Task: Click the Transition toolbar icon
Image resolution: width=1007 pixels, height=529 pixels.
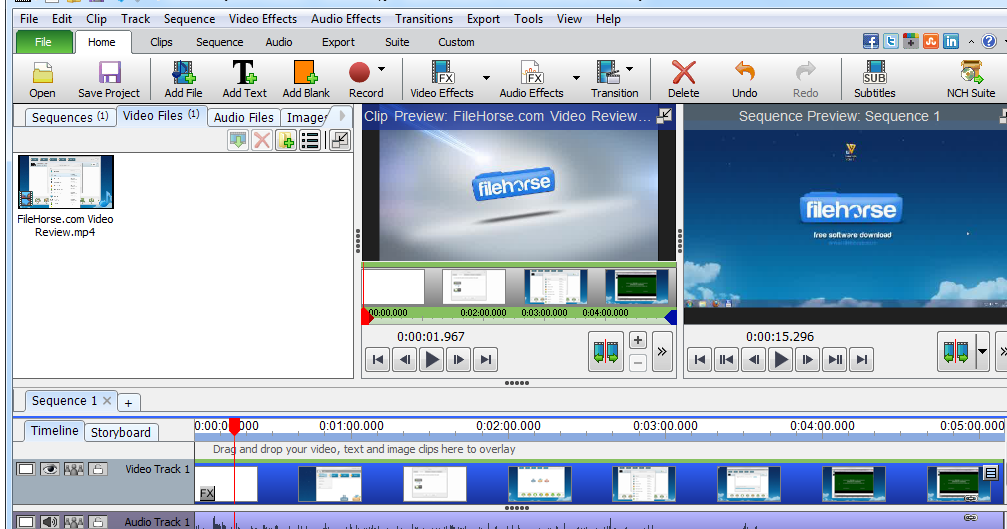Action: click(608, 73)
